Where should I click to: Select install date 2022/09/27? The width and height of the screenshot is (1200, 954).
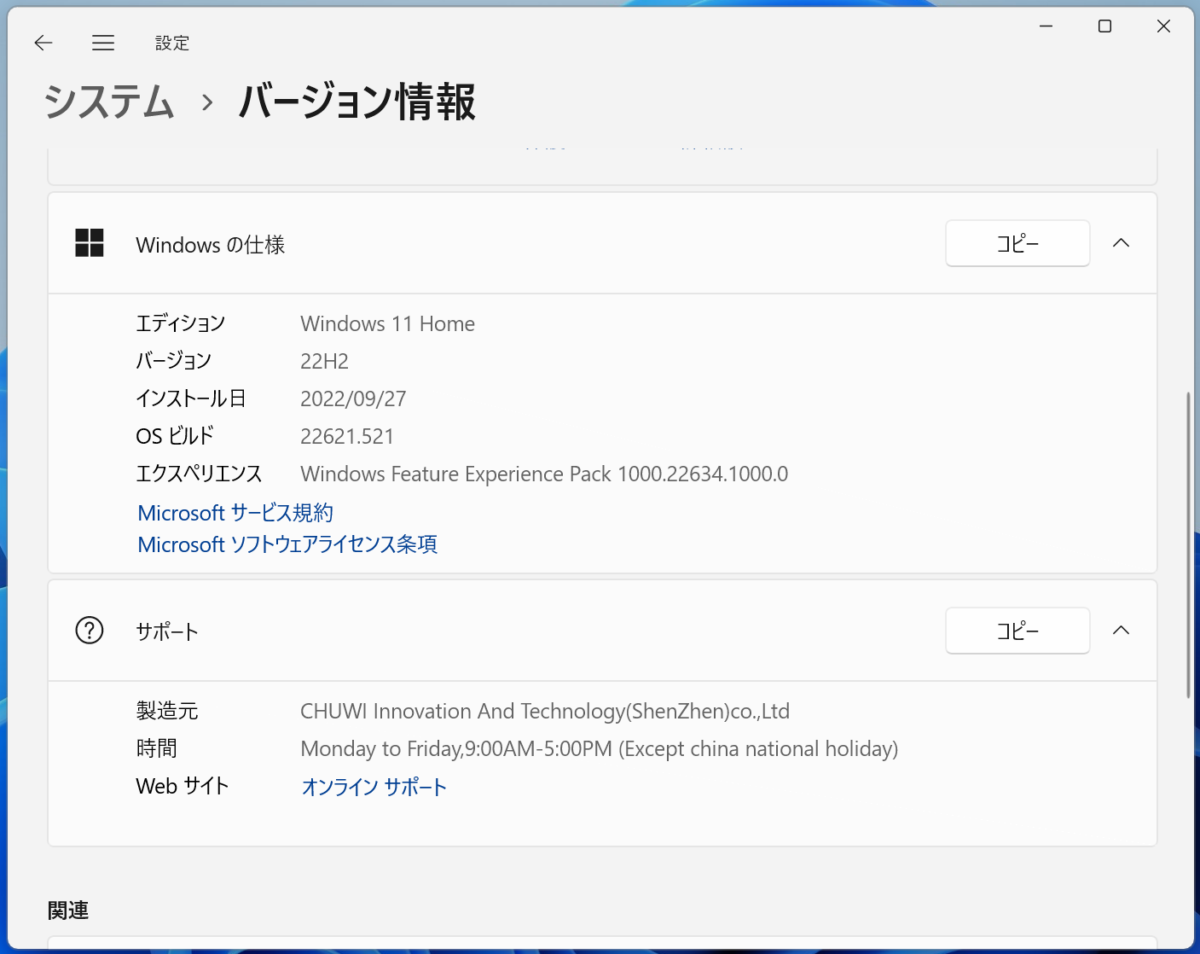tap(353, 399)
